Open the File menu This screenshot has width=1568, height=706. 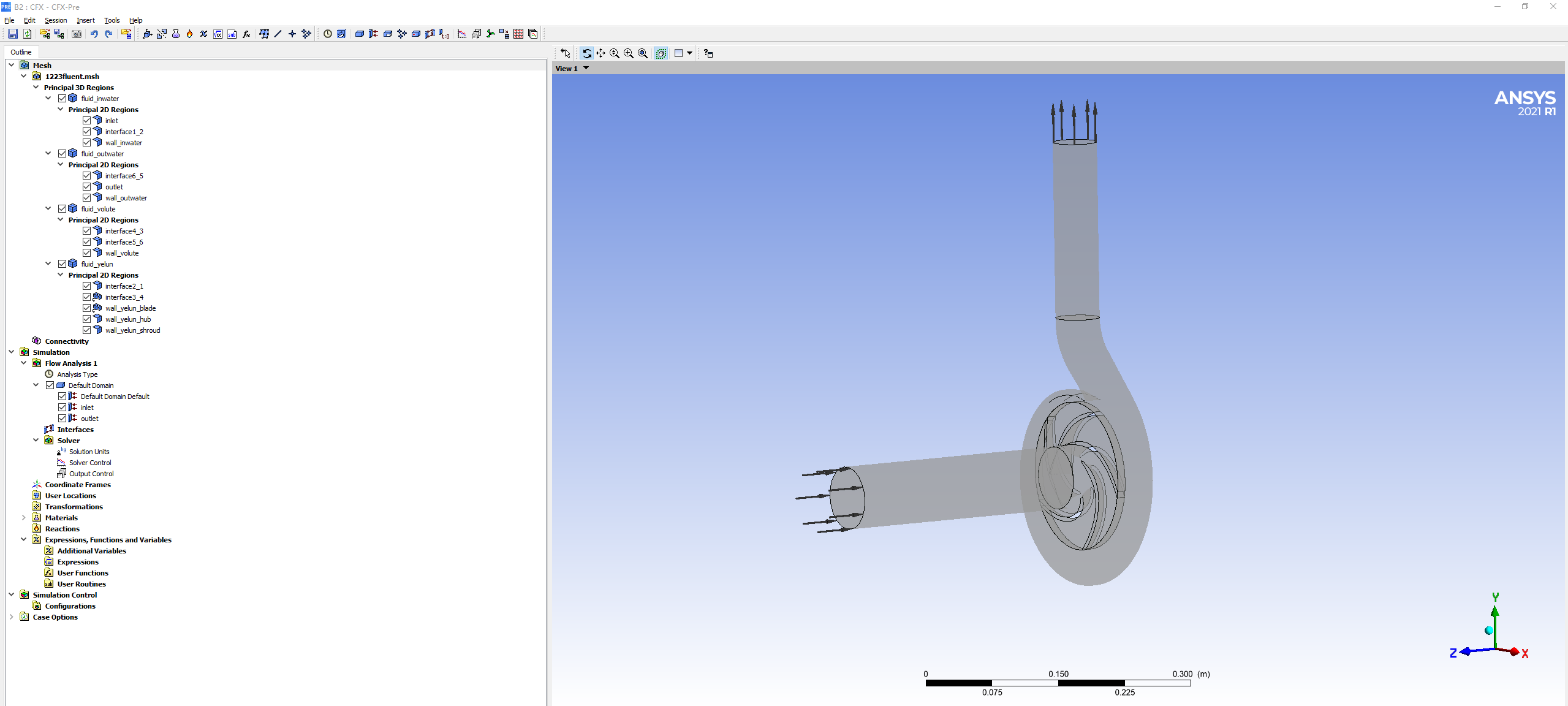tap(9, 20)
